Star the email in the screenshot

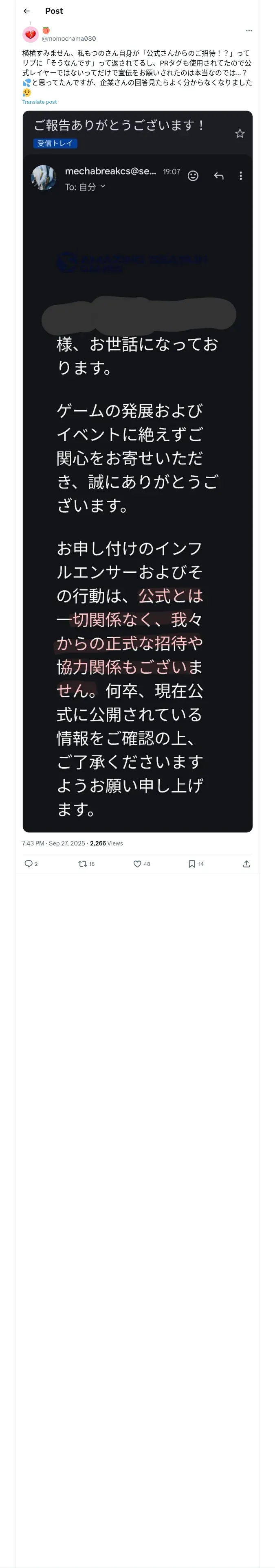pyautogui.click(x=240, y=133)
